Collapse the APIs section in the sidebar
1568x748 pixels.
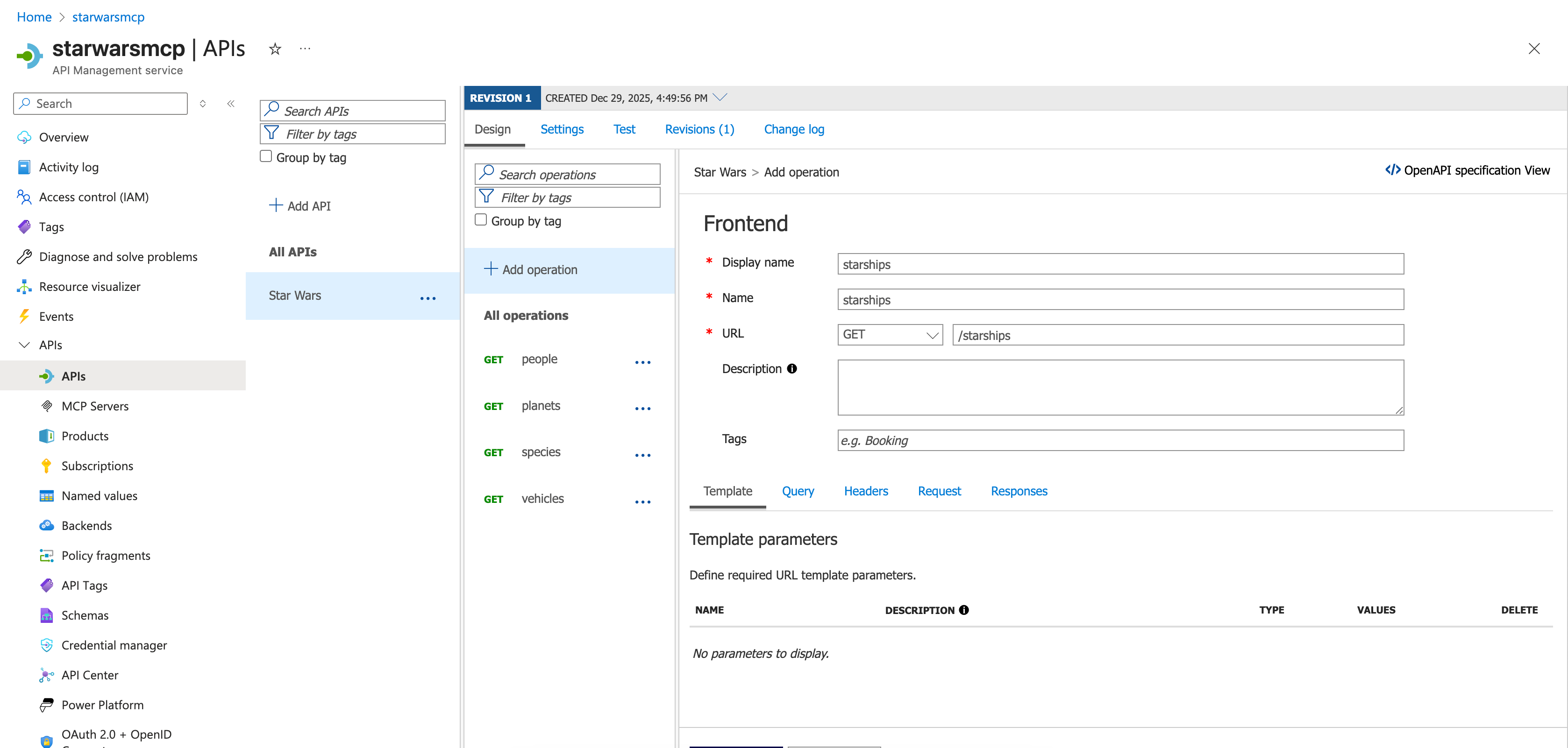point(24,345)
